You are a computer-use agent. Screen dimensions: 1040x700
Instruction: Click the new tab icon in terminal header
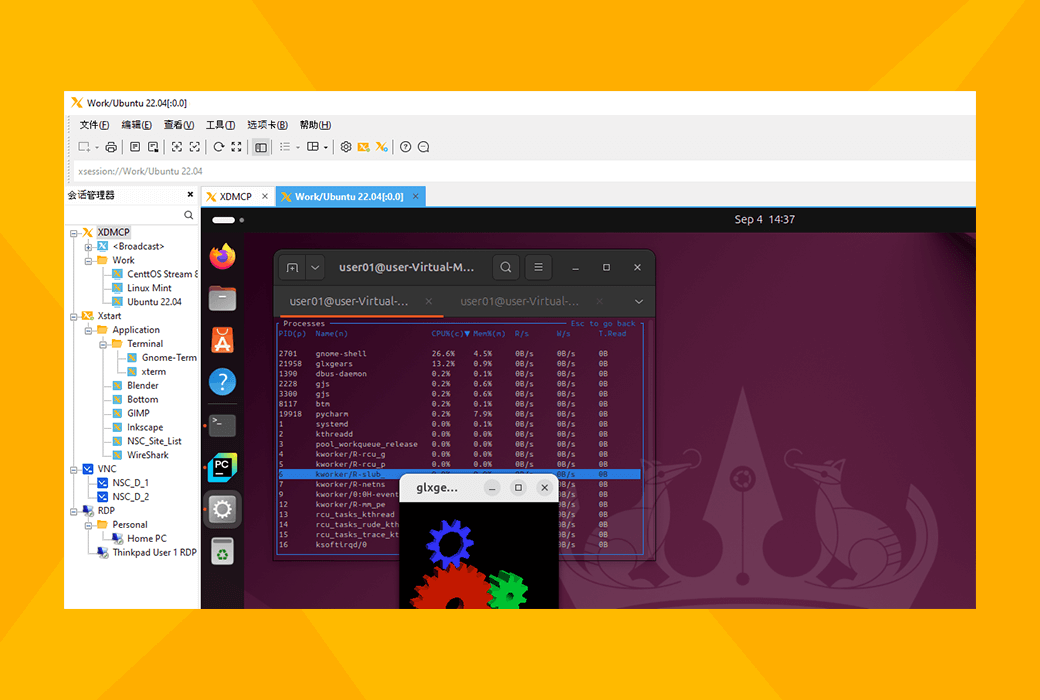(292, 268)
